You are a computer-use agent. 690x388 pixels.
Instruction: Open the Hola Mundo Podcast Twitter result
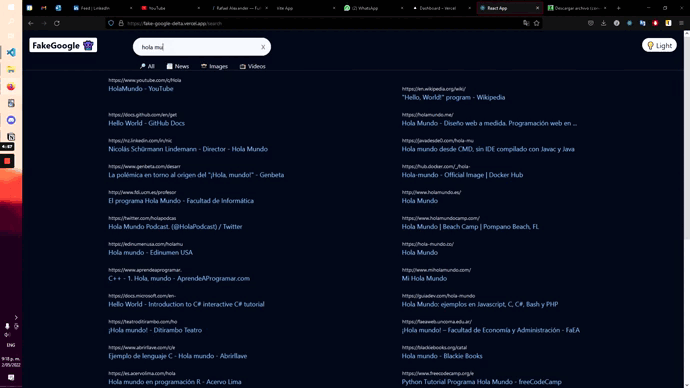point(175,227)
